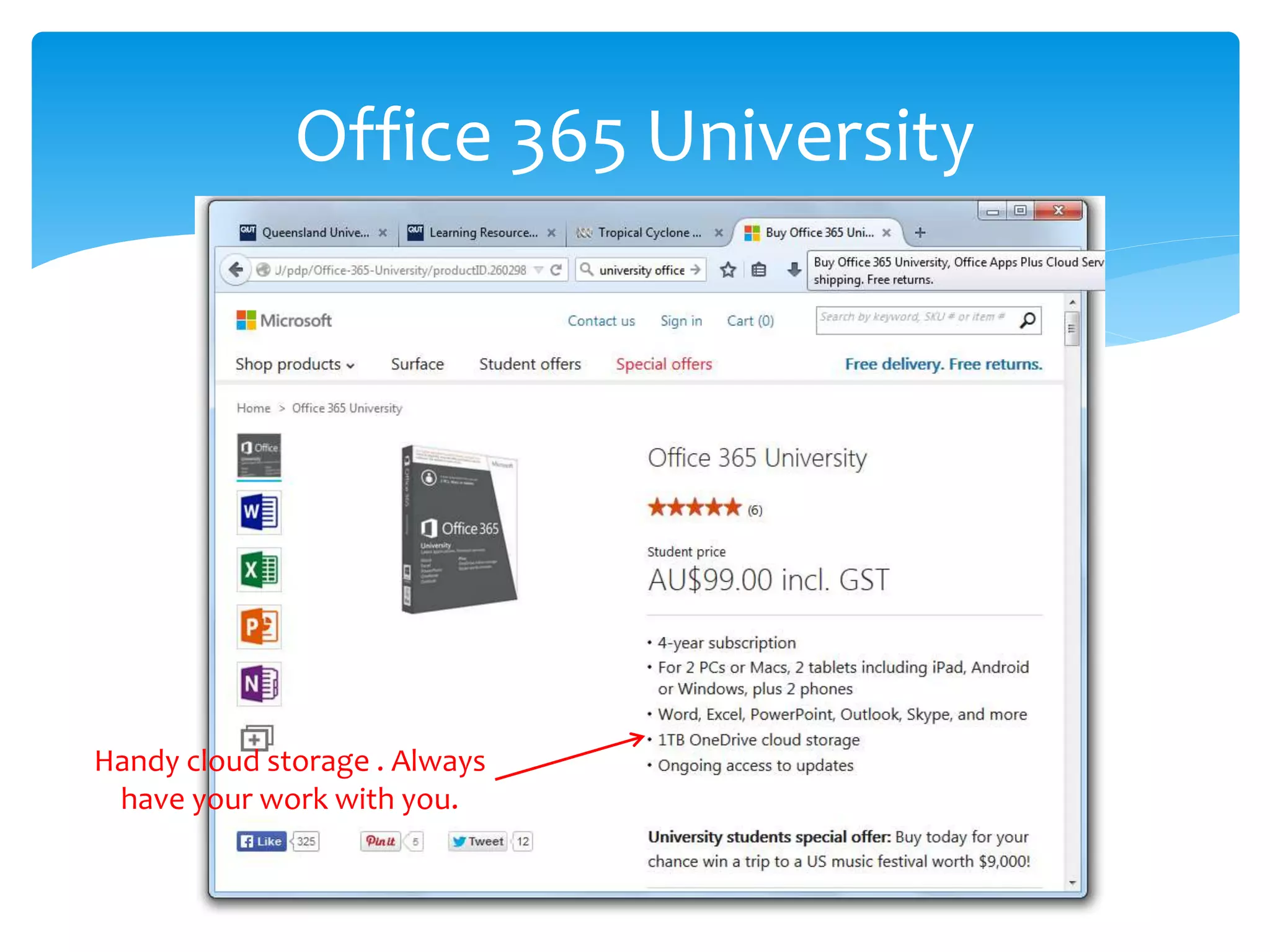The height and width of the screenshot is (952, 1270).
Task: Close the Queensland Unive... tab
Action: pos(383,232)
